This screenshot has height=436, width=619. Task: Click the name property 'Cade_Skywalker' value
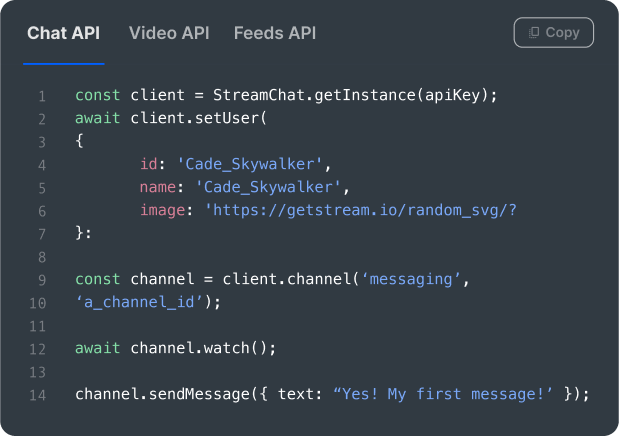pos(273,187)
